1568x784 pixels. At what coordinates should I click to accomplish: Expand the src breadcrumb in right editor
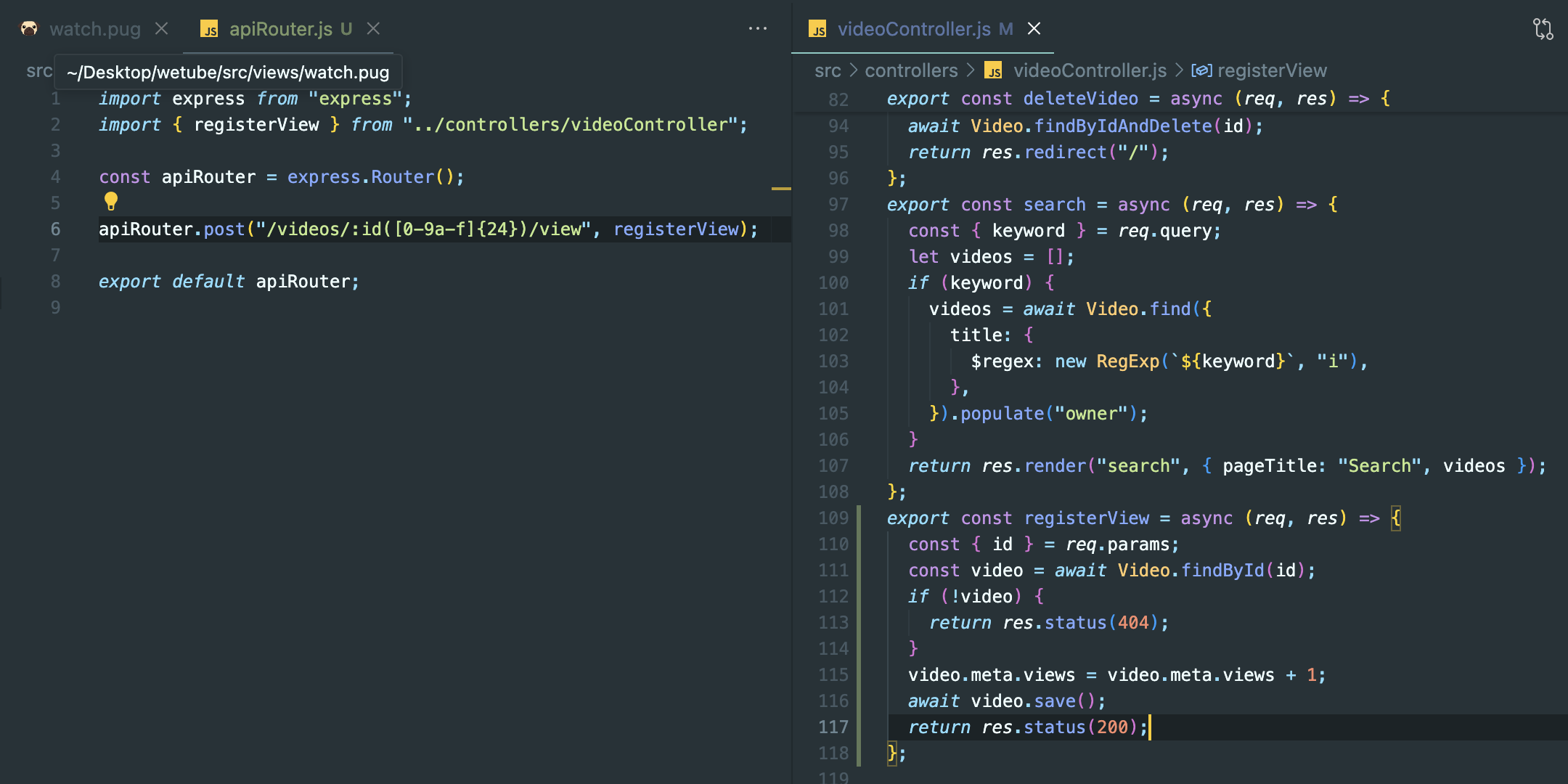click(828, 70)
